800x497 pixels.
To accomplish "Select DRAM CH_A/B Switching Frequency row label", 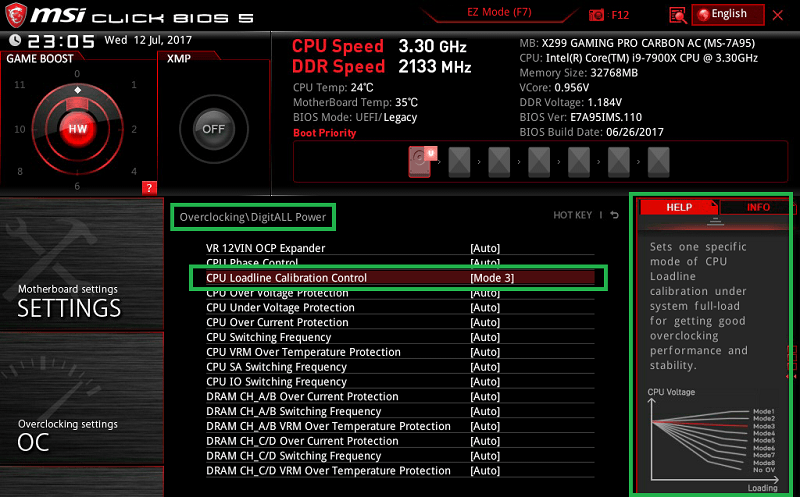I will click(x=293, y=411).
